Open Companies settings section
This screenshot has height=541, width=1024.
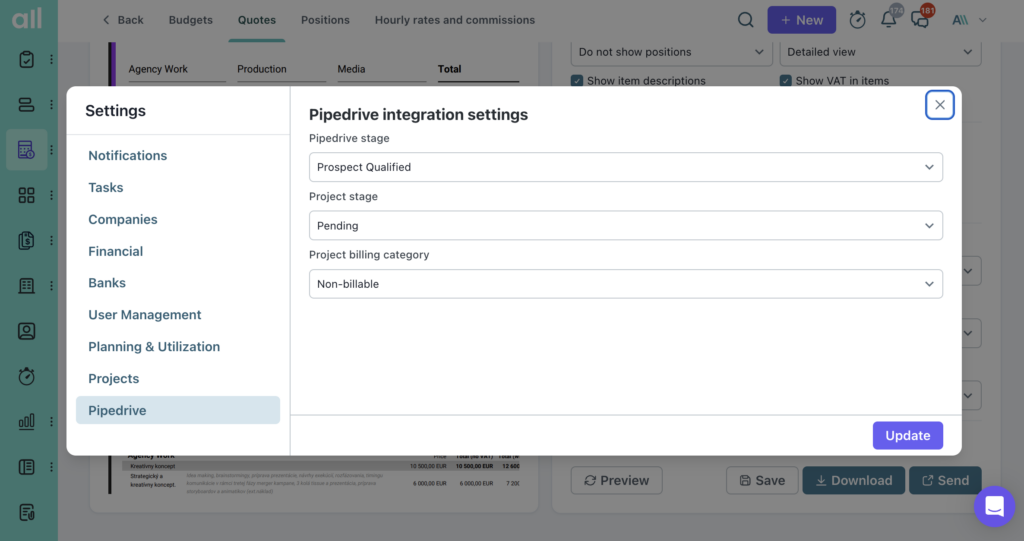click(123, 220)
